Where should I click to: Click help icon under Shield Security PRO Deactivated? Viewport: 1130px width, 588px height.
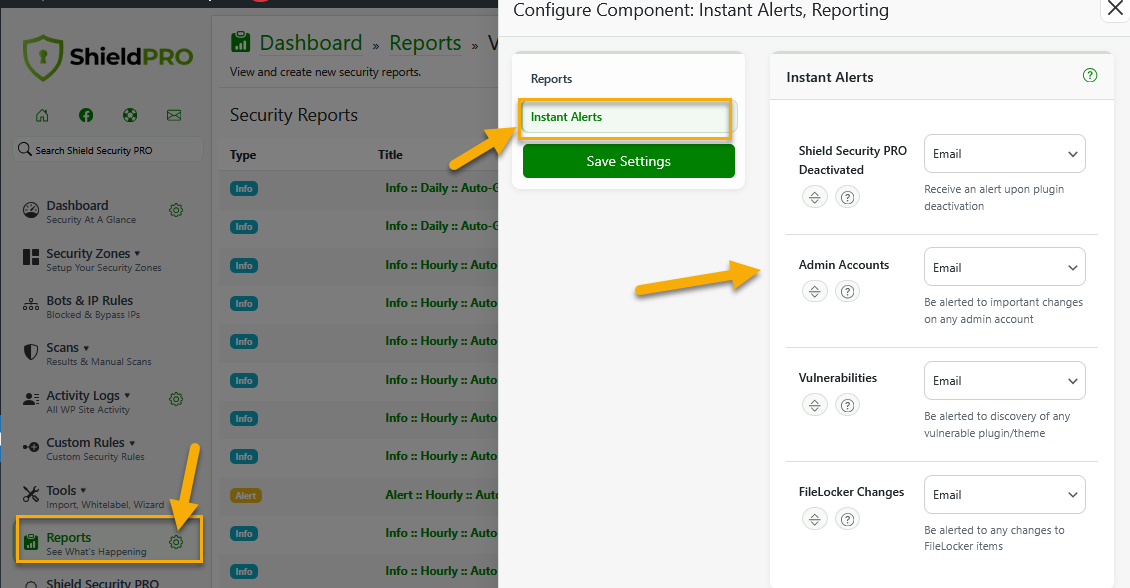(848, 197)
